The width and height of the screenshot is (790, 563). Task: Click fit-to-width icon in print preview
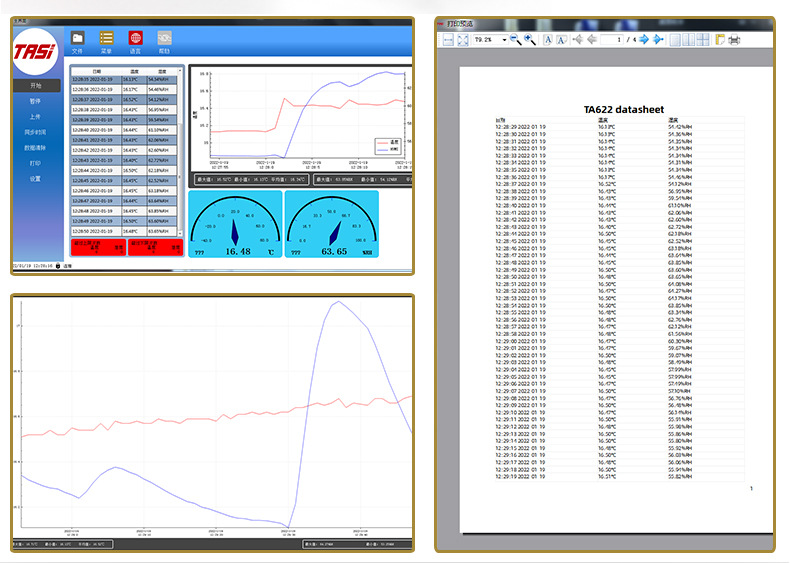(x=448, y=39)
